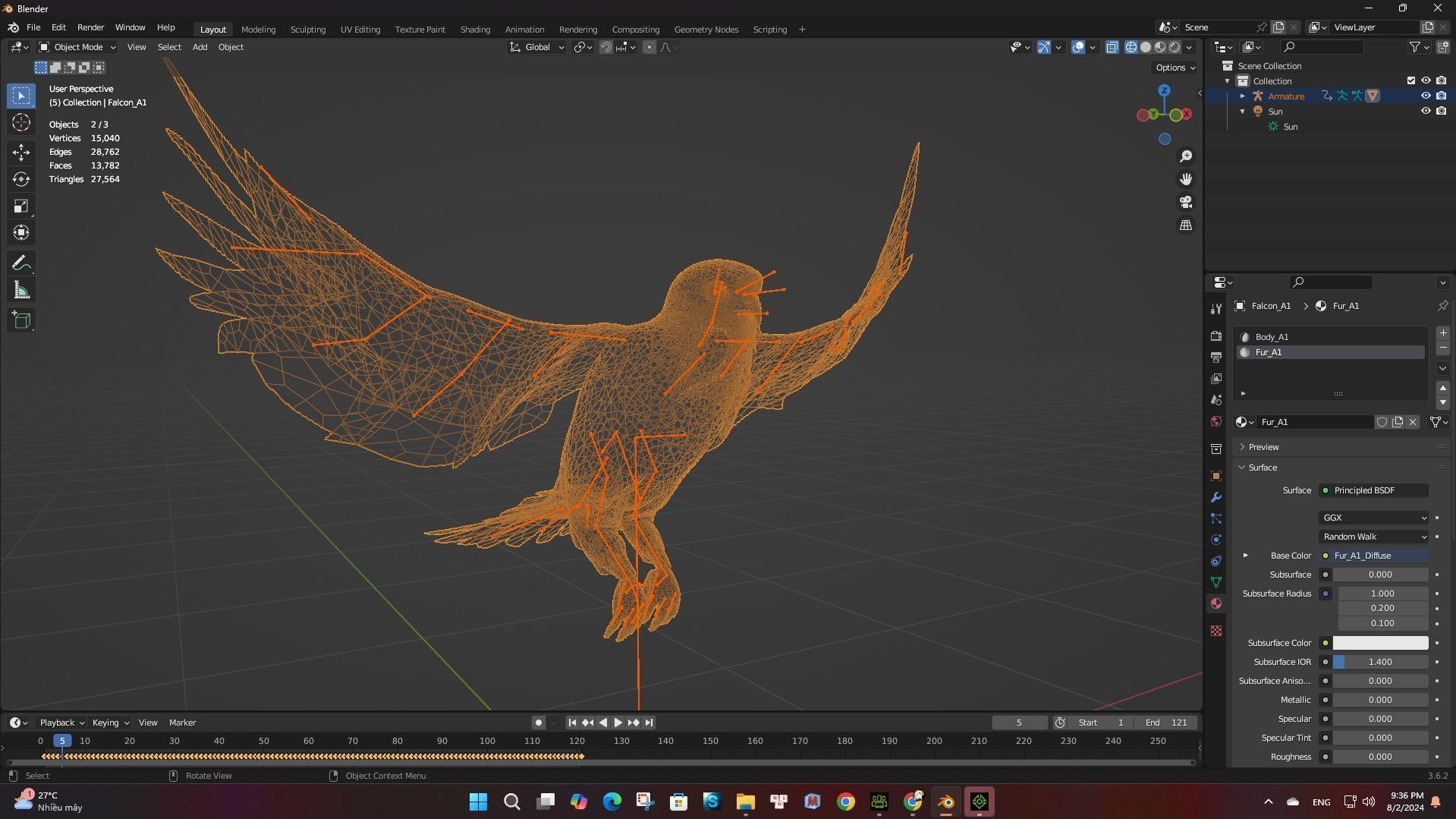The height and width of the screenshot is (819, 1456).
Task: Collapse the Surface panel
Action: coord(1263,468)
